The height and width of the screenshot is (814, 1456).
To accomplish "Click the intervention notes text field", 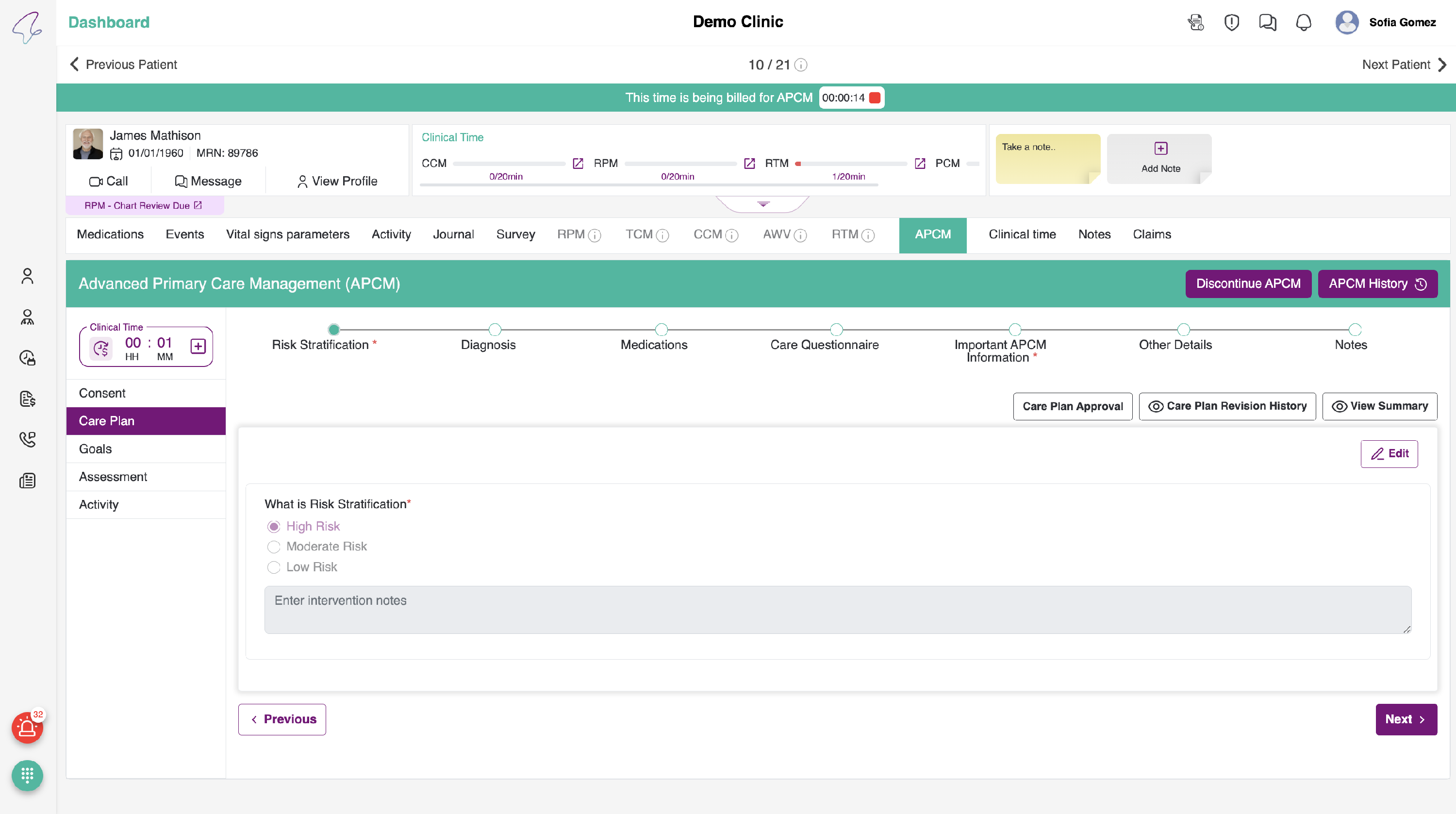I will [x=837, y=609].
